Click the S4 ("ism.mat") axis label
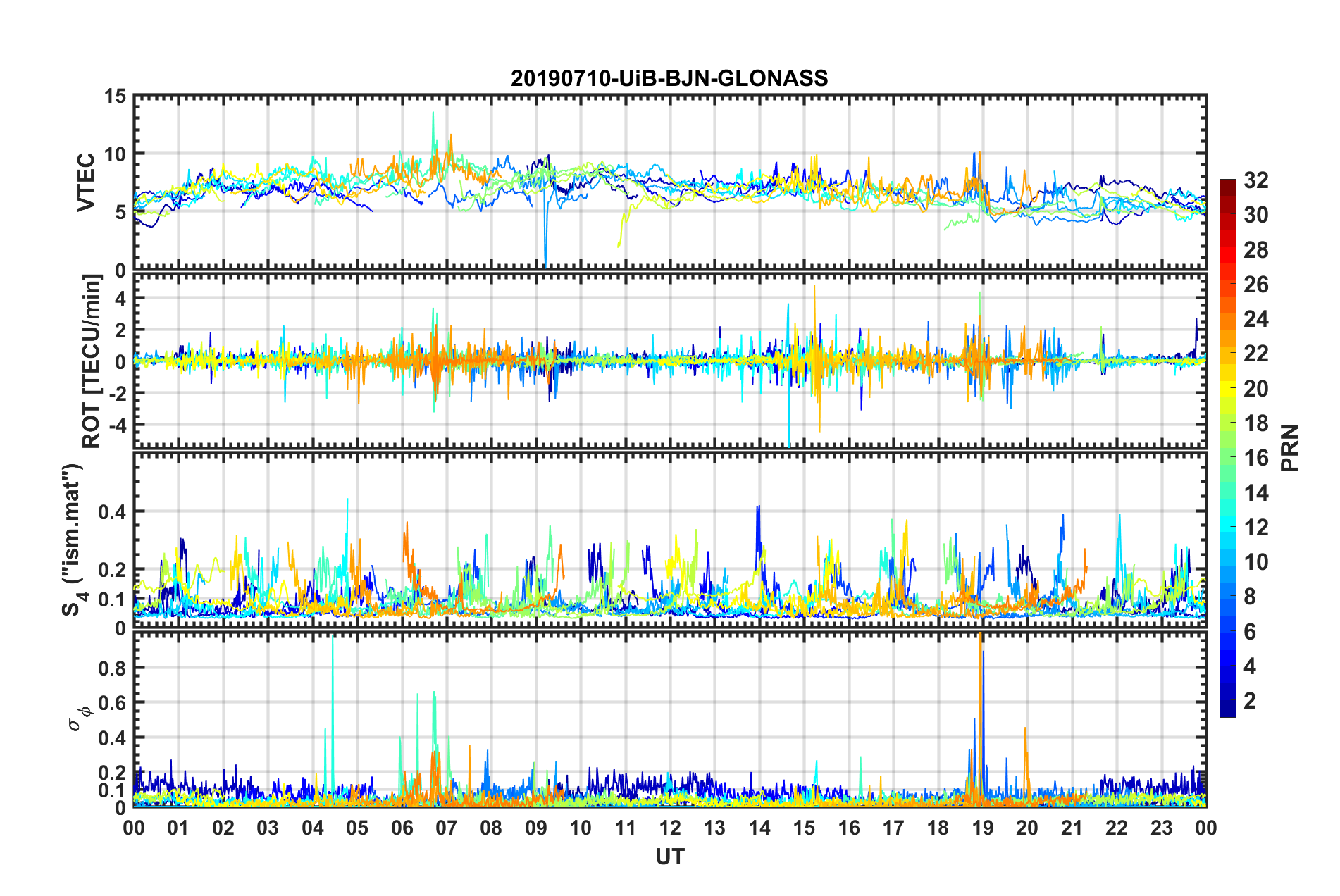 click(x=74, y=540)
